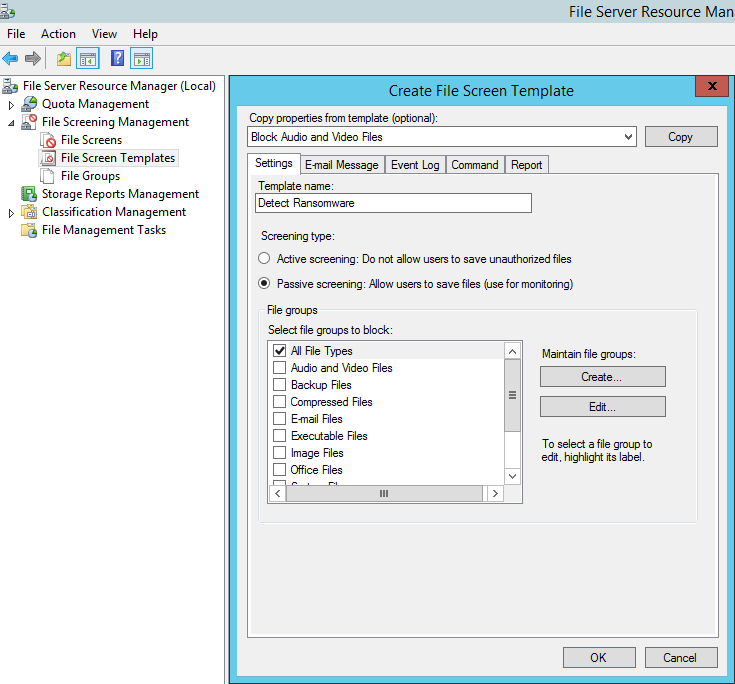Switch to the Command tab
The width and height of the screenshot is (735, 684).
pyautogui.click(x=475, y=165)
